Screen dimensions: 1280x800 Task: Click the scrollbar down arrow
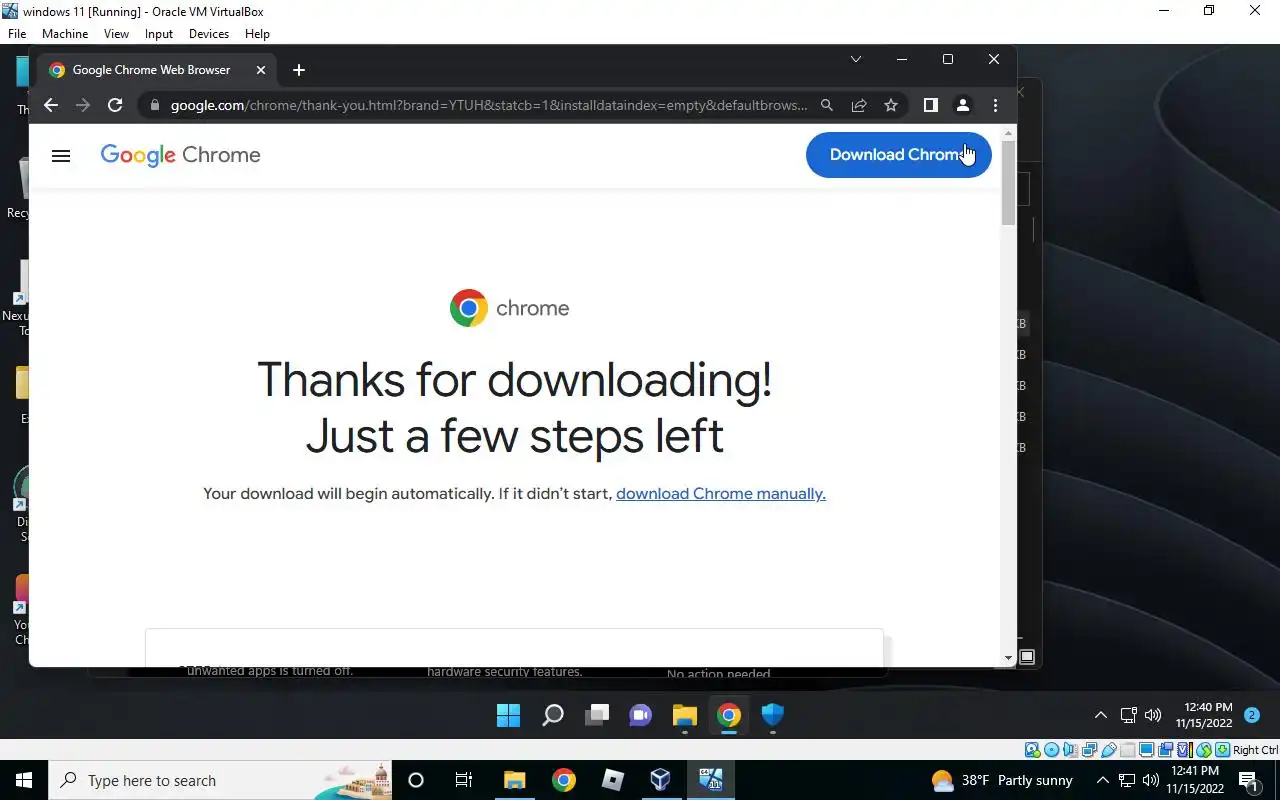[x=1009, y=658]
